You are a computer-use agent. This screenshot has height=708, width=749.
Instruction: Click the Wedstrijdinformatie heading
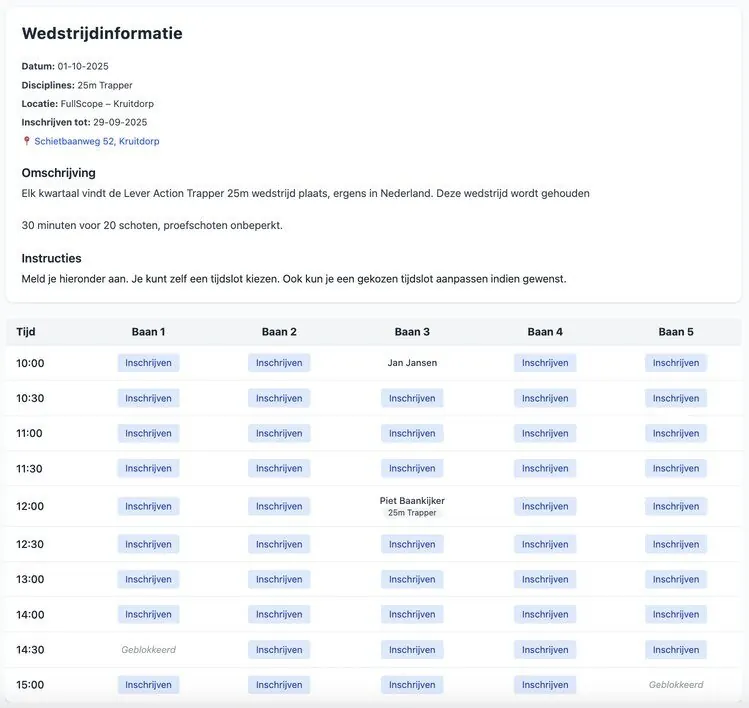[x=102, y=33]
